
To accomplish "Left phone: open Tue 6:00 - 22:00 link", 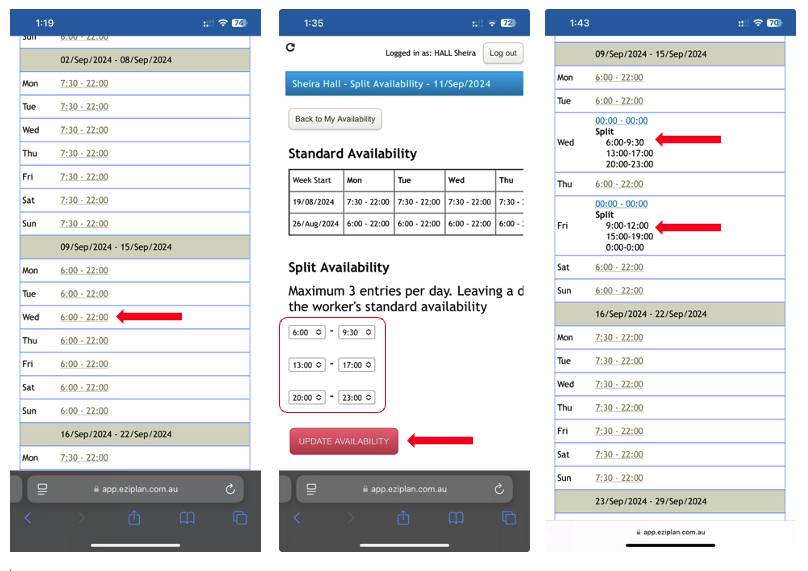I will click(84, 294).
